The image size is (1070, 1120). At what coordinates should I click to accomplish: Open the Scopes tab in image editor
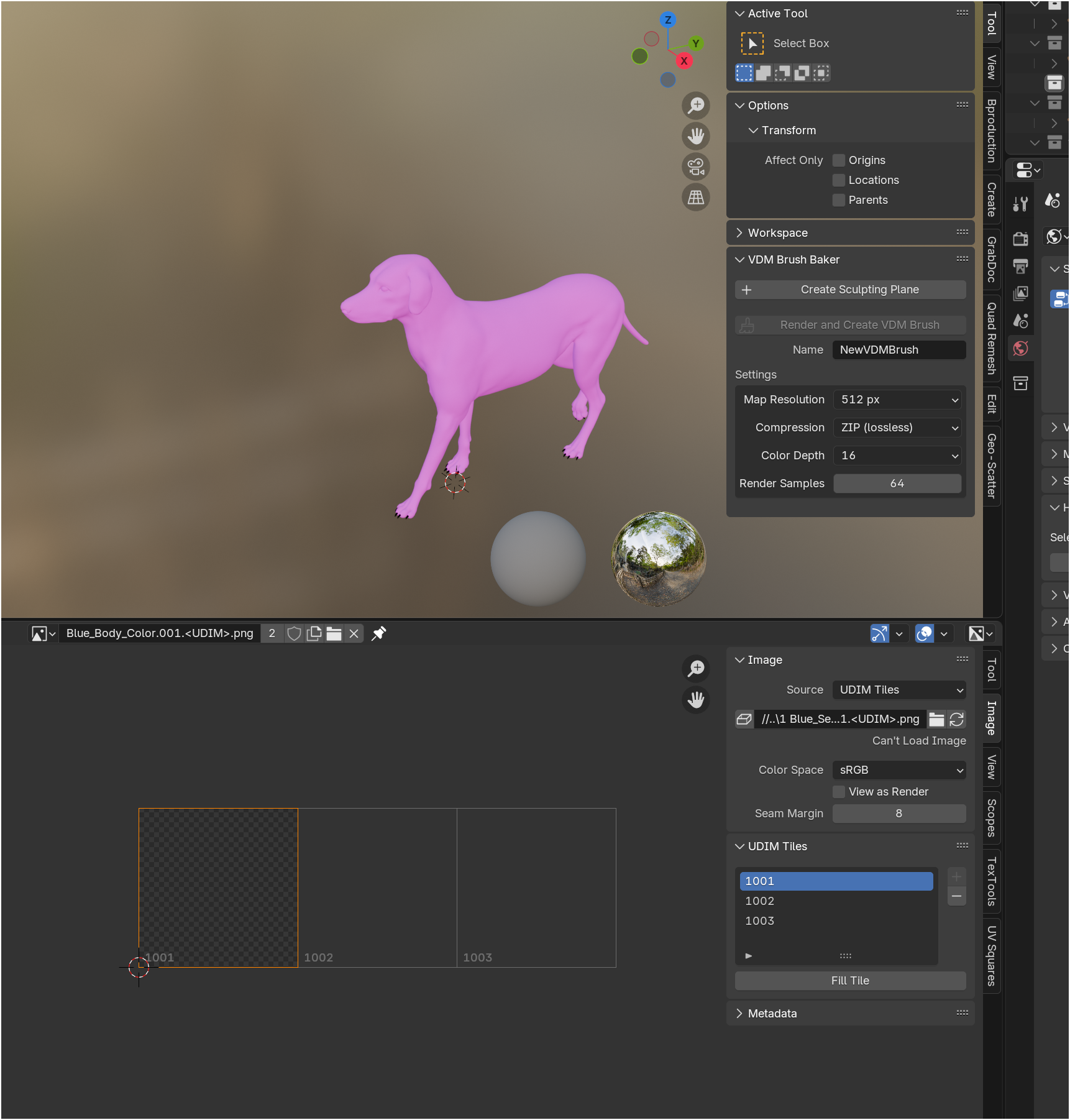click(992, 817)
